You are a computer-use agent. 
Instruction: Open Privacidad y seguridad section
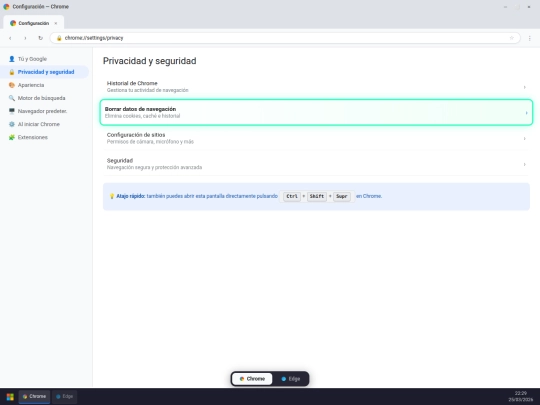pyautogui.click(x=45, y=72)
